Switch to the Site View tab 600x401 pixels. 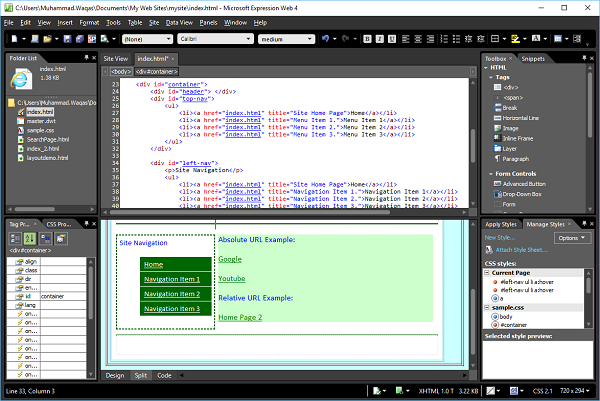tap(117, 59)
